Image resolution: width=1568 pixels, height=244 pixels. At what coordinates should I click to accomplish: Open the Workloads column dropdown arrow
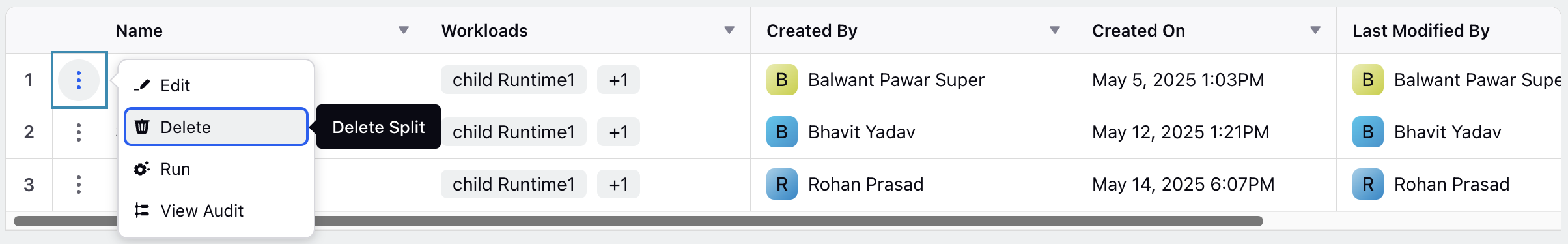point(729,31)
